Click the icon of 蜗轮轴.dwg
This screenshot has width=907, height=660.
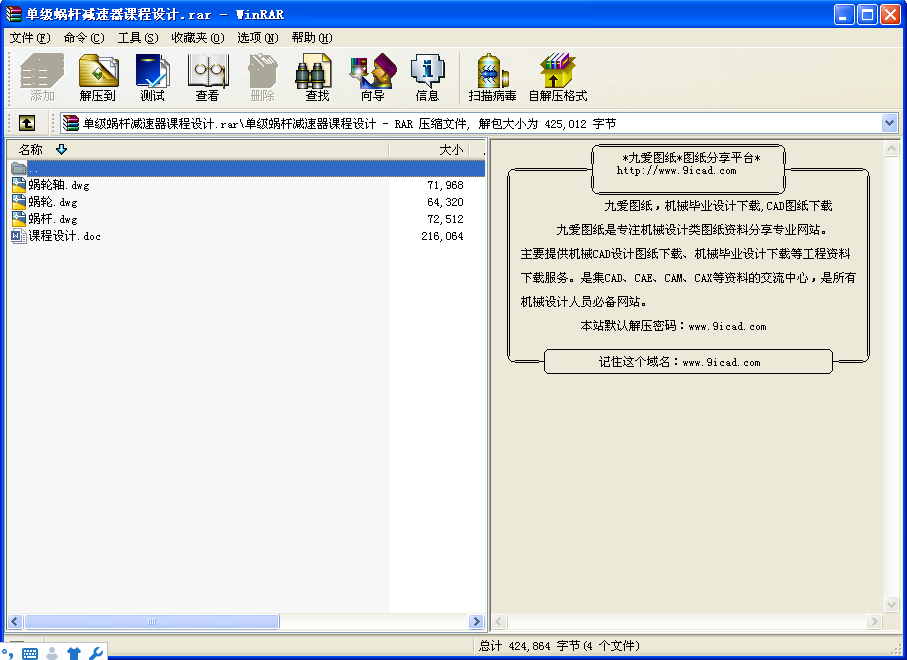[19, 185]
